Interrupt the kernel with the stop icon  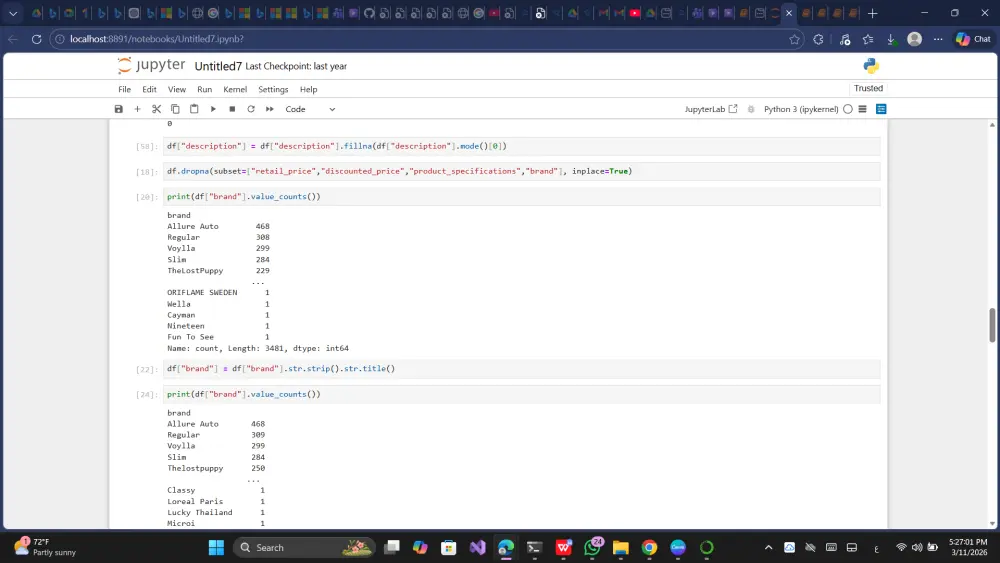[232, 109]
